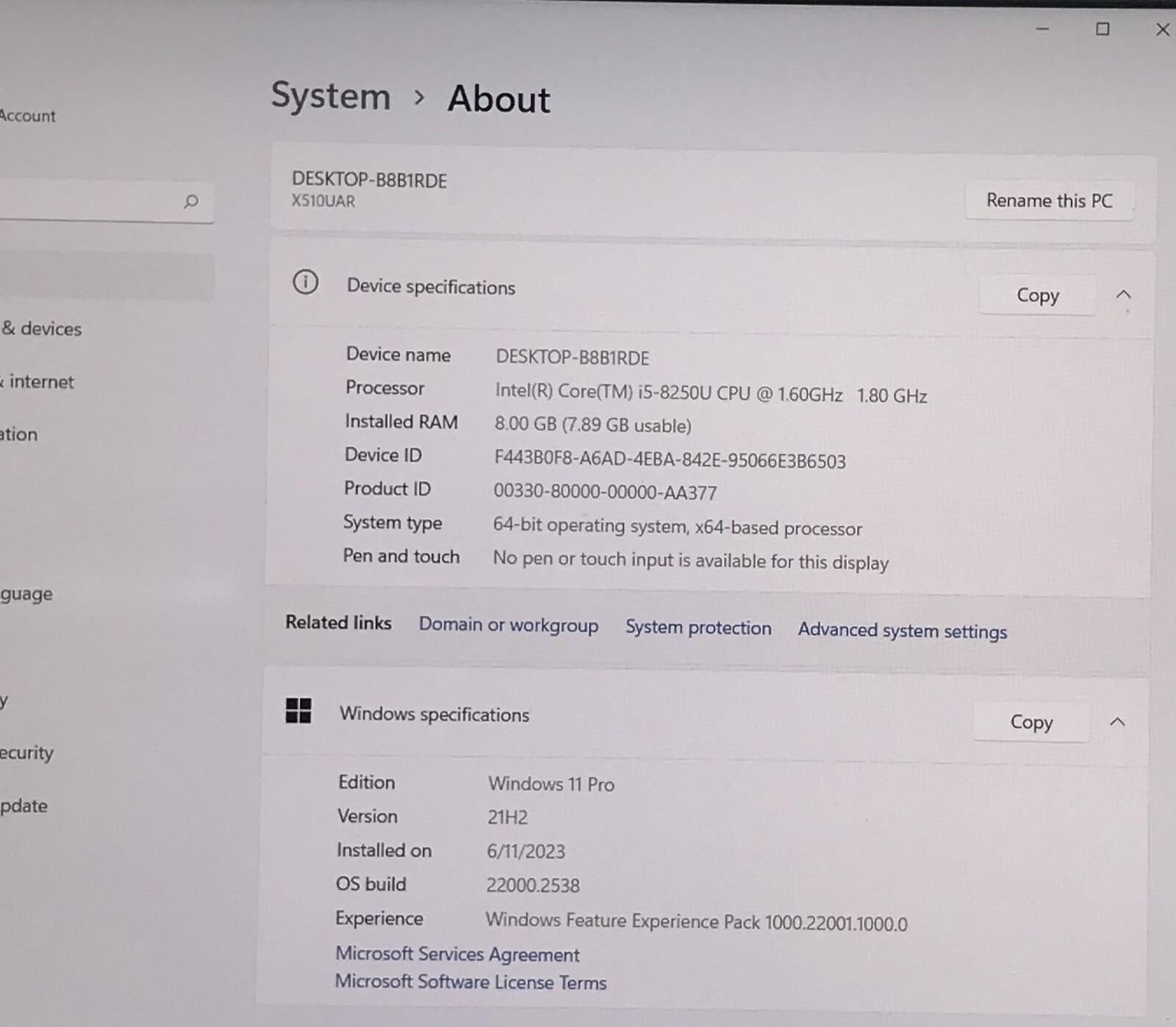Click the Windows logo beside Windows specifications
The height and width of the screenshot is (1027, 1176).
coord(298,711)
